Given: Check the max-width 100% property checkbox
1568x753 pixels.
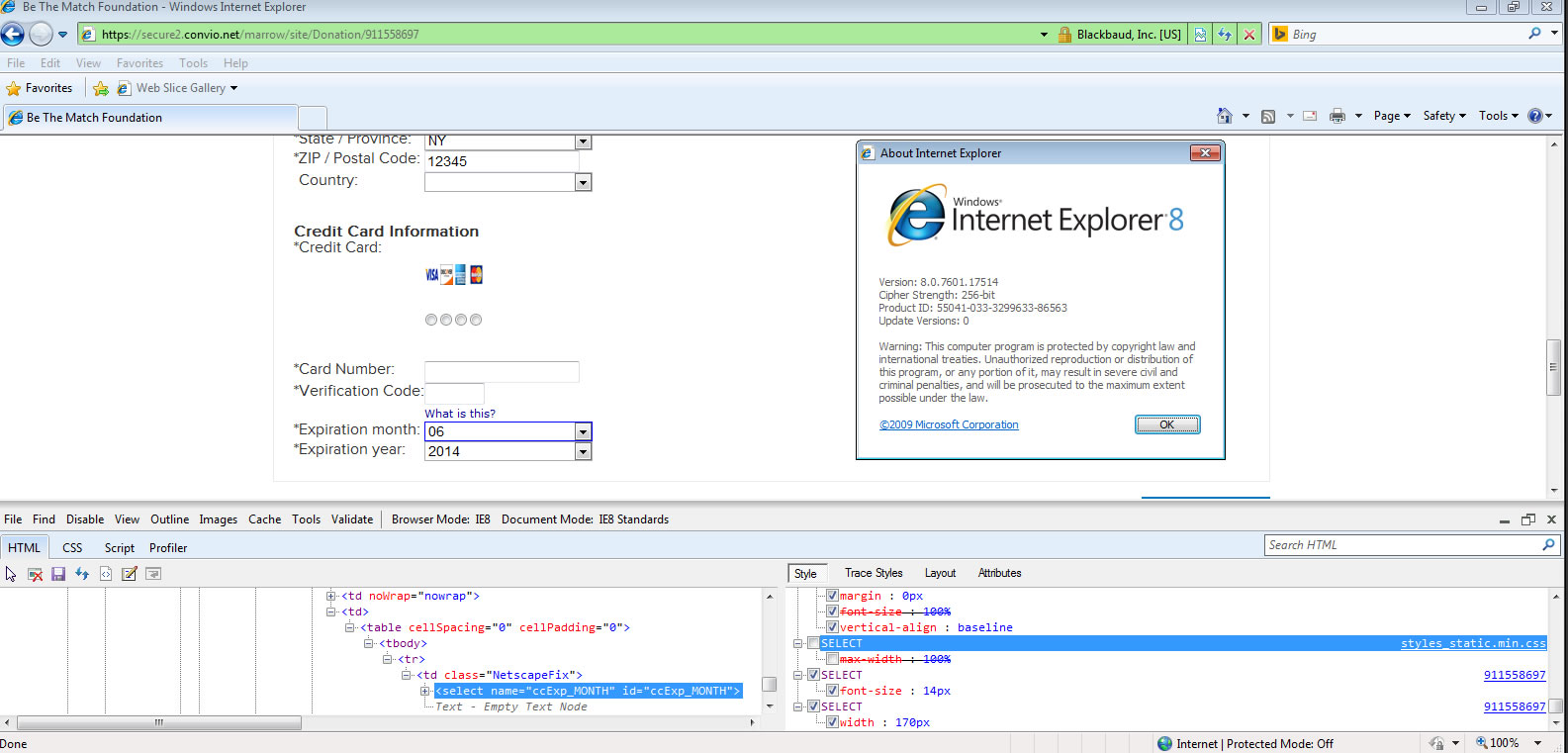Looking at the screenshot, I should point(832,659).
